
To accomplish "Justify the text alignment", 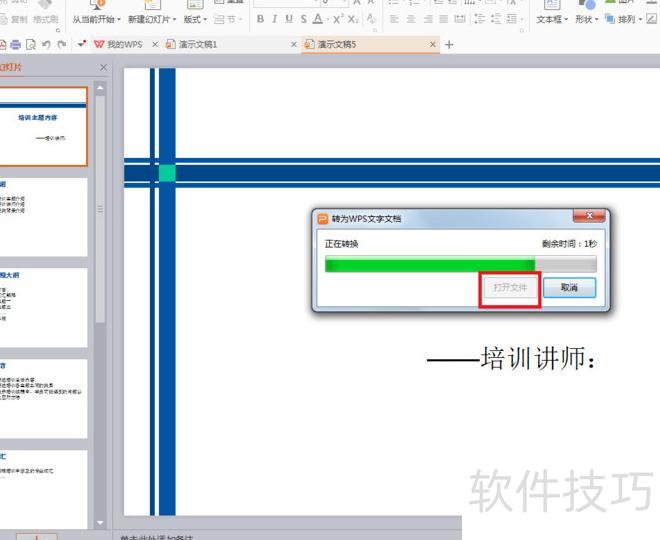I will point(444,19).
